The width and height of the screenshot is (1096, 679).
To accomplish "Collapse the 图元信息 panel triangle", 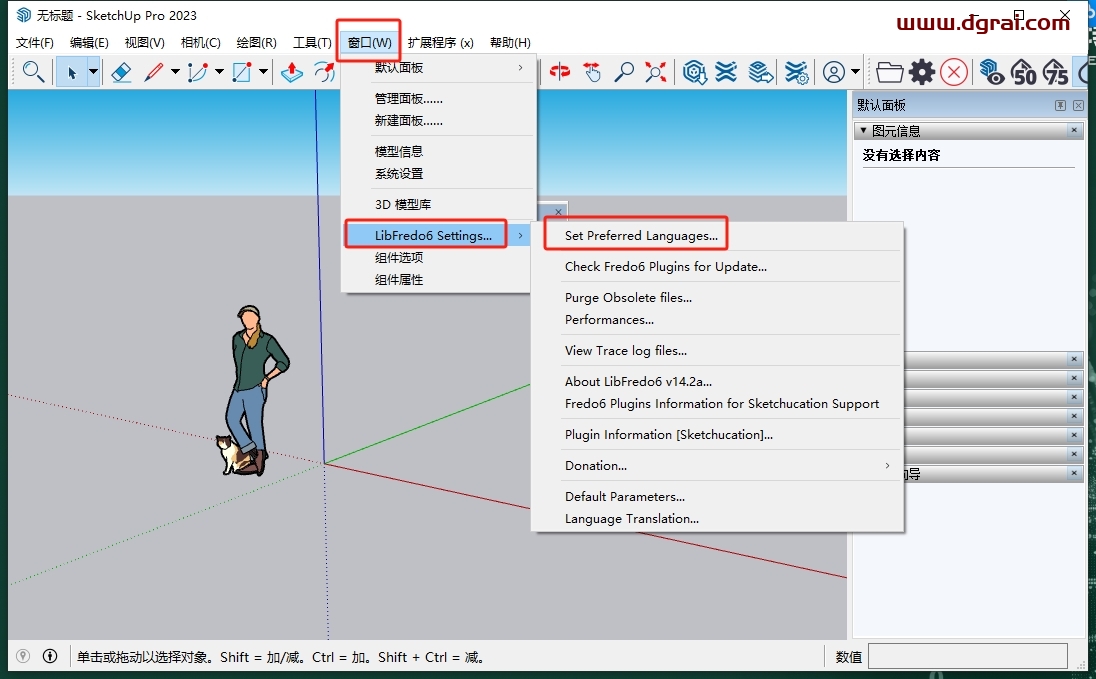I will pyautogui.click(x=863, y=131).
